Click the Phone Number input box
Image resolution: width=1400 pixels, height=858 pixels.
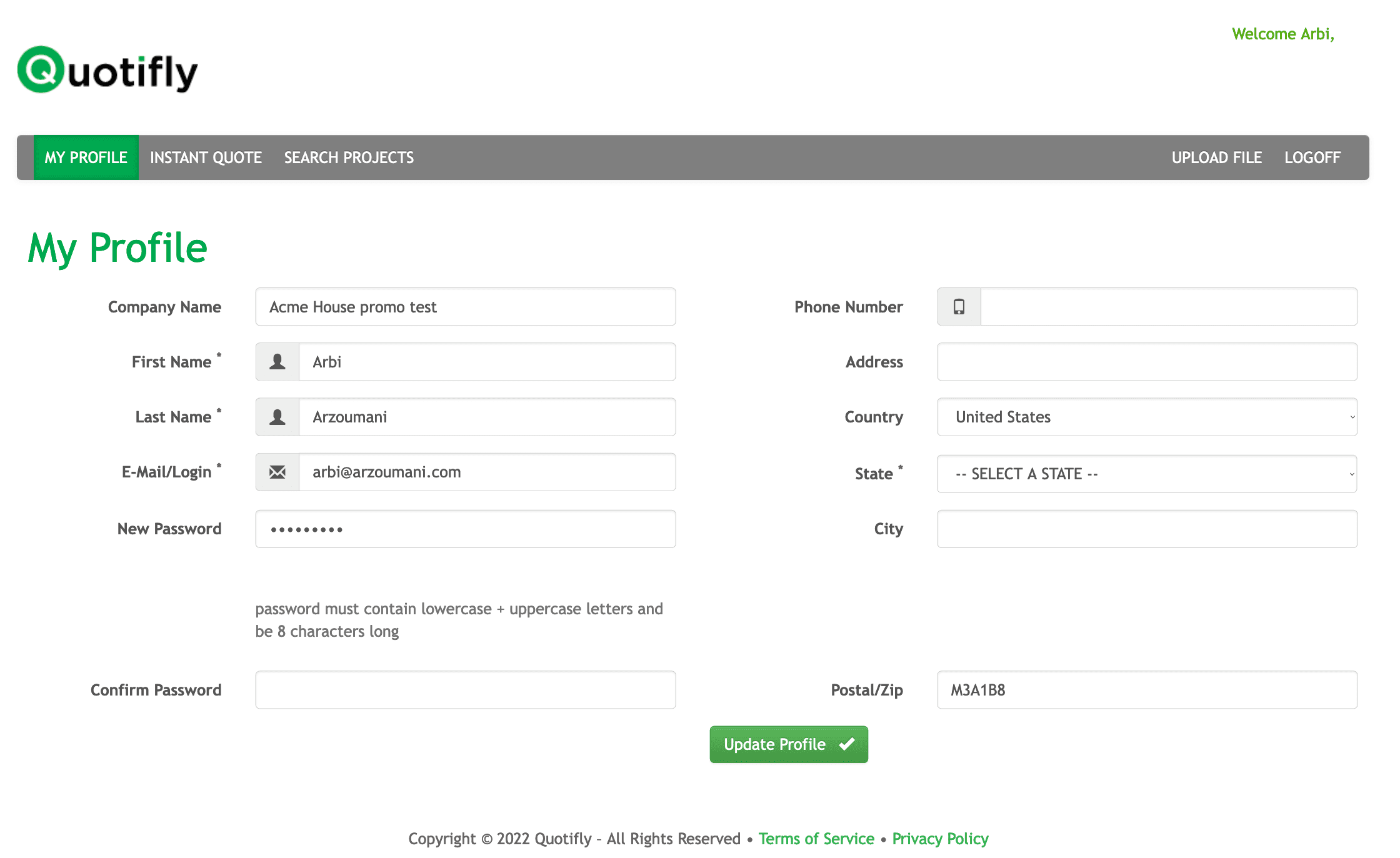[x=1169, y=307]
